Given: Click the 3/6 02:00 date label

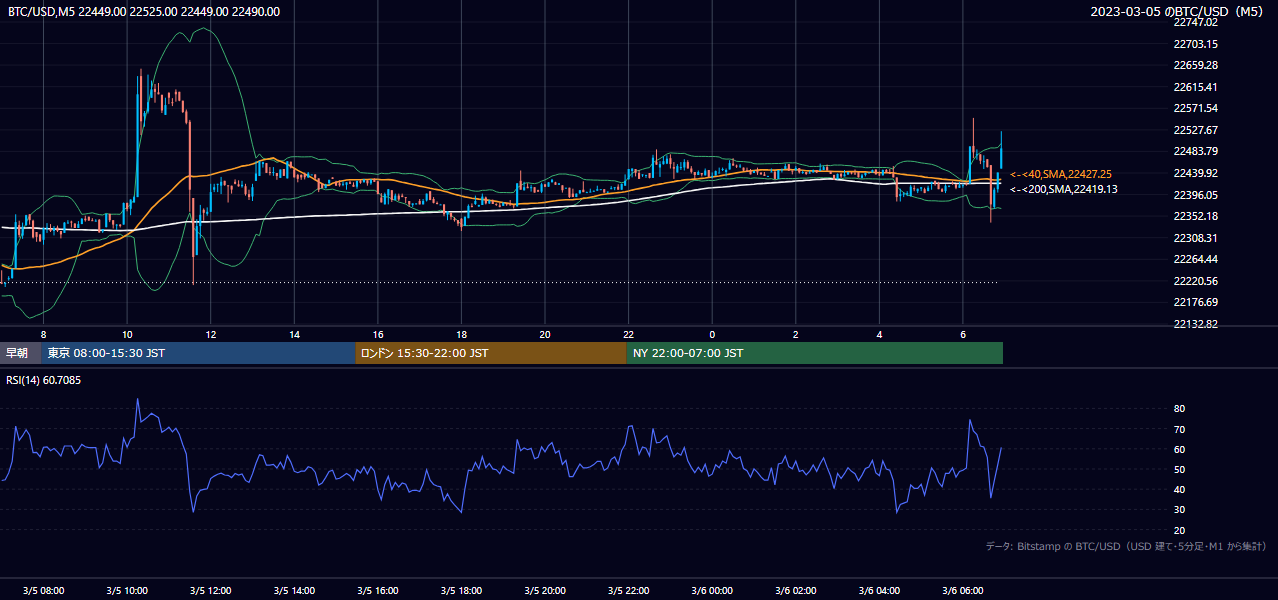Looking at the screenshot, I should [796, 590].
